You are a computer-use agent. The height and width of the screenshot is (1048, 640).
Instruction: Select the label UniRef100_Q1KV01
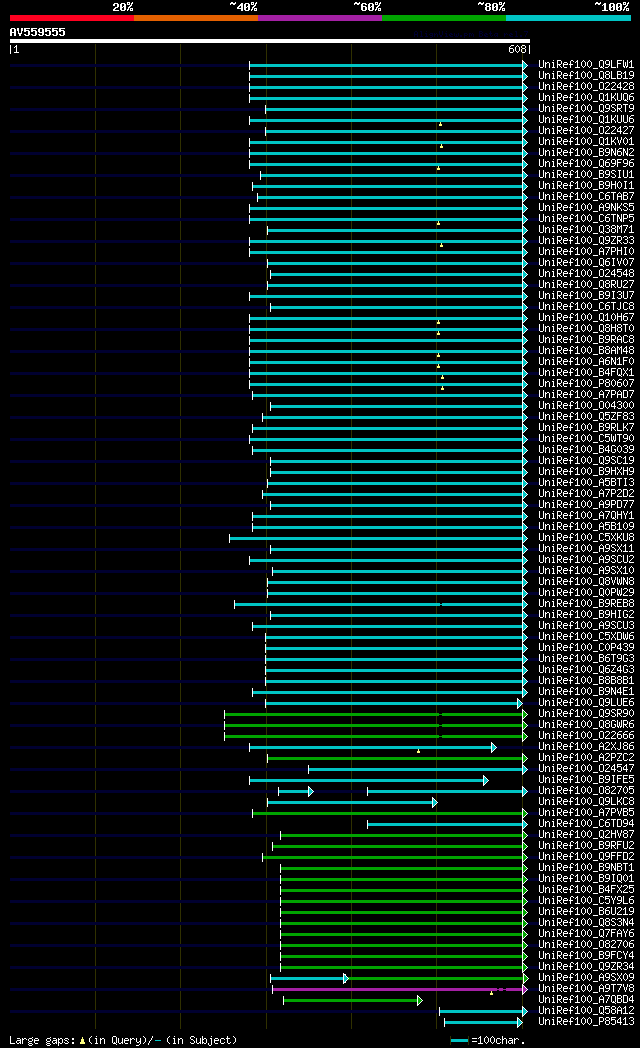586,142
